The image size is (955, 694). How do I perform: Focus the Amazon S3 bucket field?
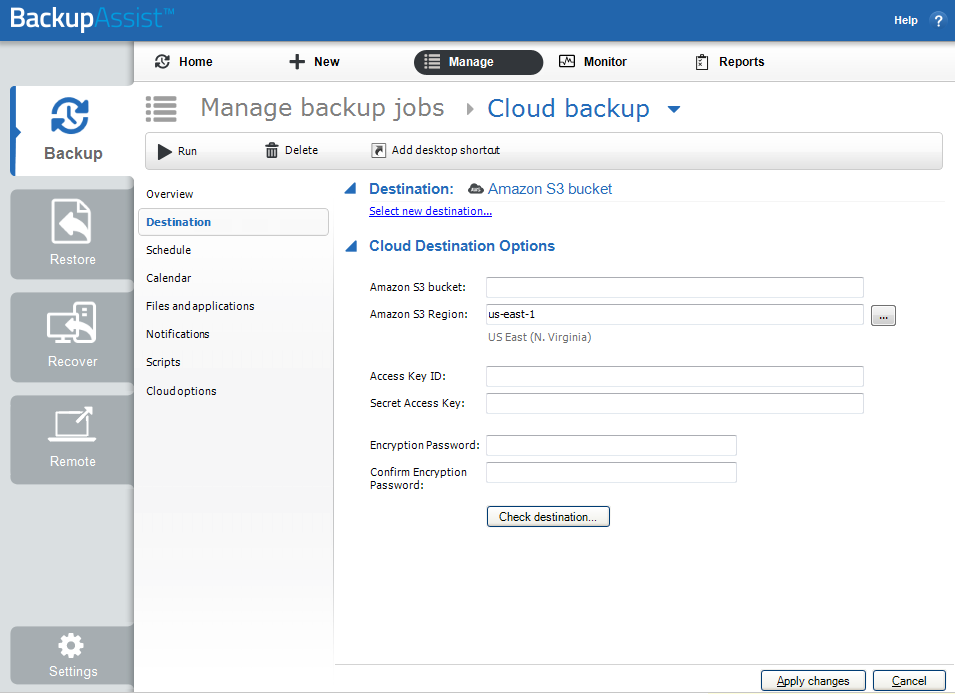coord(675,288)
